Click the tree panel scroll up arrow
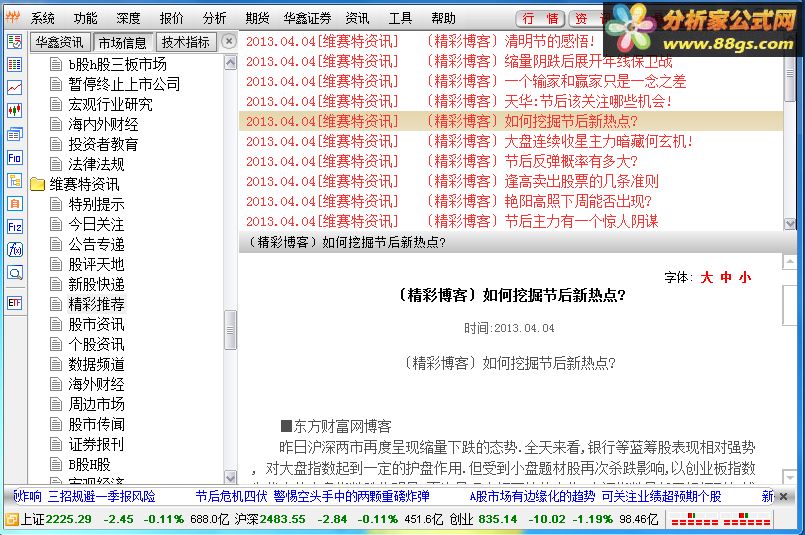805x535 pixels. tap(231, 63)
